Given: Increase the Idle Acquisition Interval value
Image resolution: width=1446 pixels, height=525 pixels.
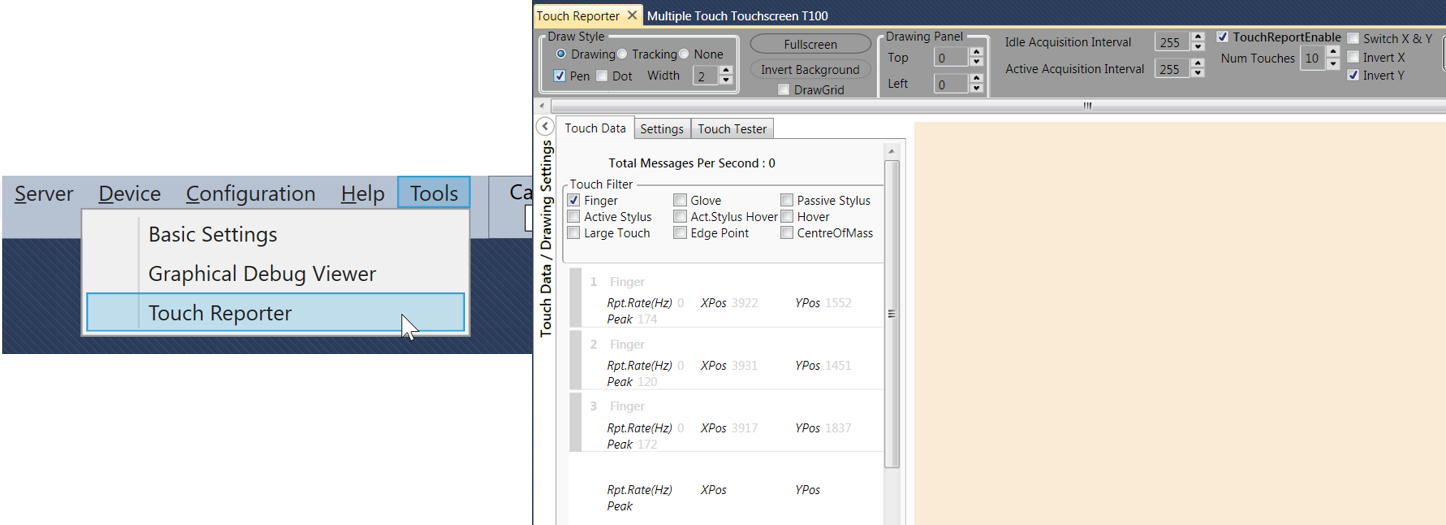Looking at the screenshot, I should 1198,37.
